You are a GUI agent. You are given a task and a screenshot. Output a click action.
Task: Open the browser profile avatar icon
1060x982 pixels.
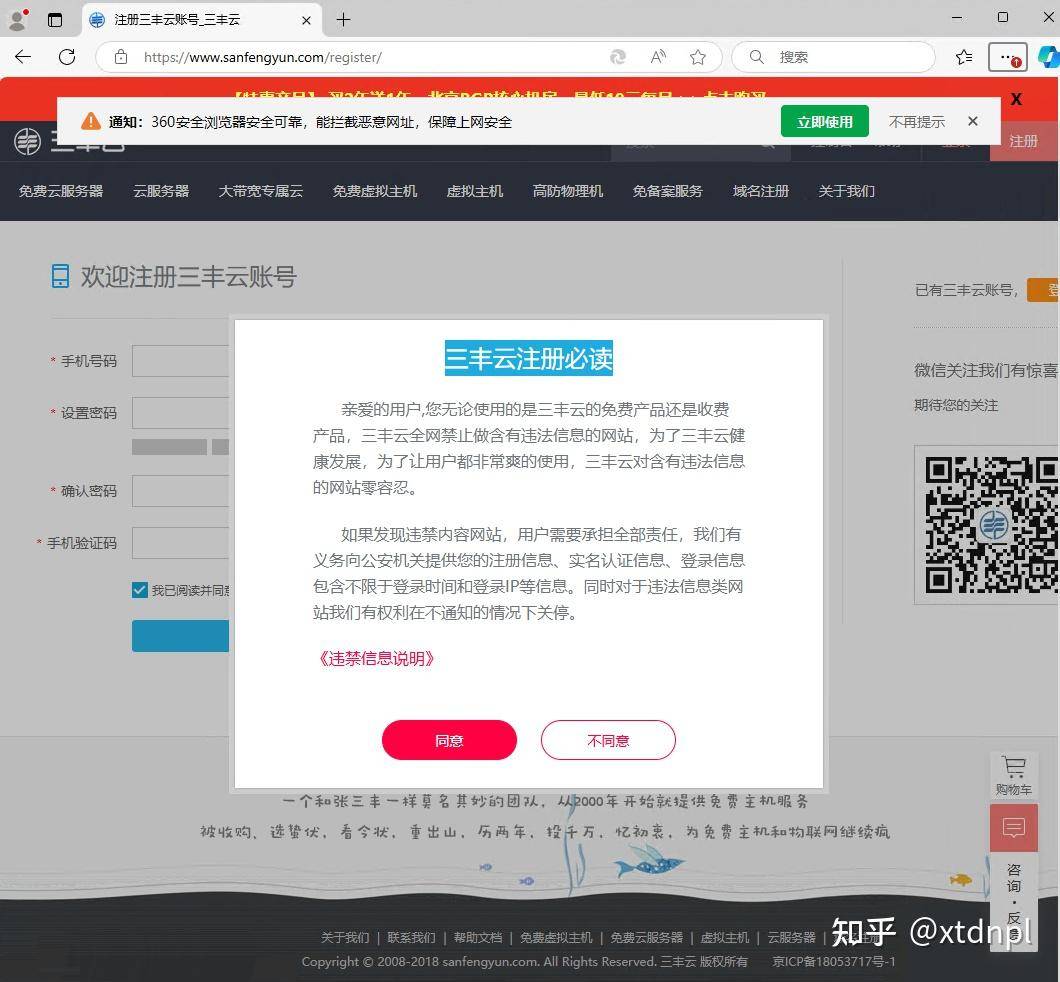coord(18,20)
